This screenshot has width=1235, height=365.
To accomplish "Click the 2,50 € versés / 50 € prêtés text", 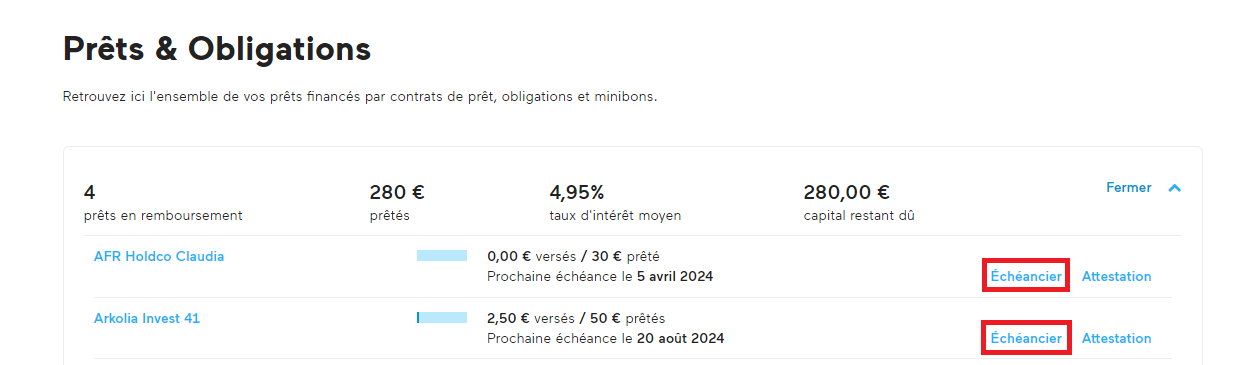I will [x=576, y=318].
